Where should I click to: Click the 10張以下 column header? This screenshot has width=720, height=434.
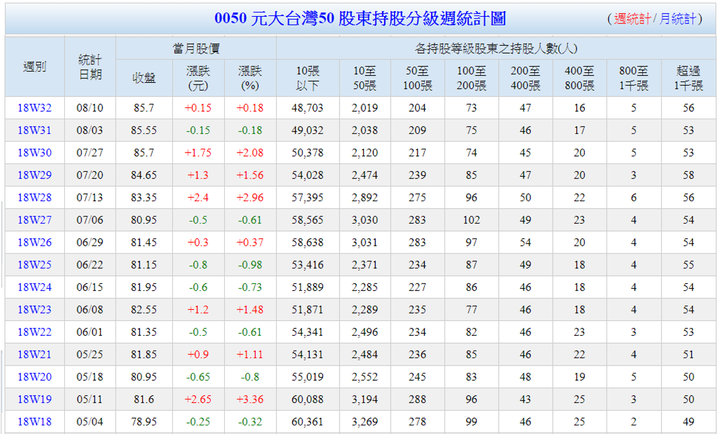point(308,78)
